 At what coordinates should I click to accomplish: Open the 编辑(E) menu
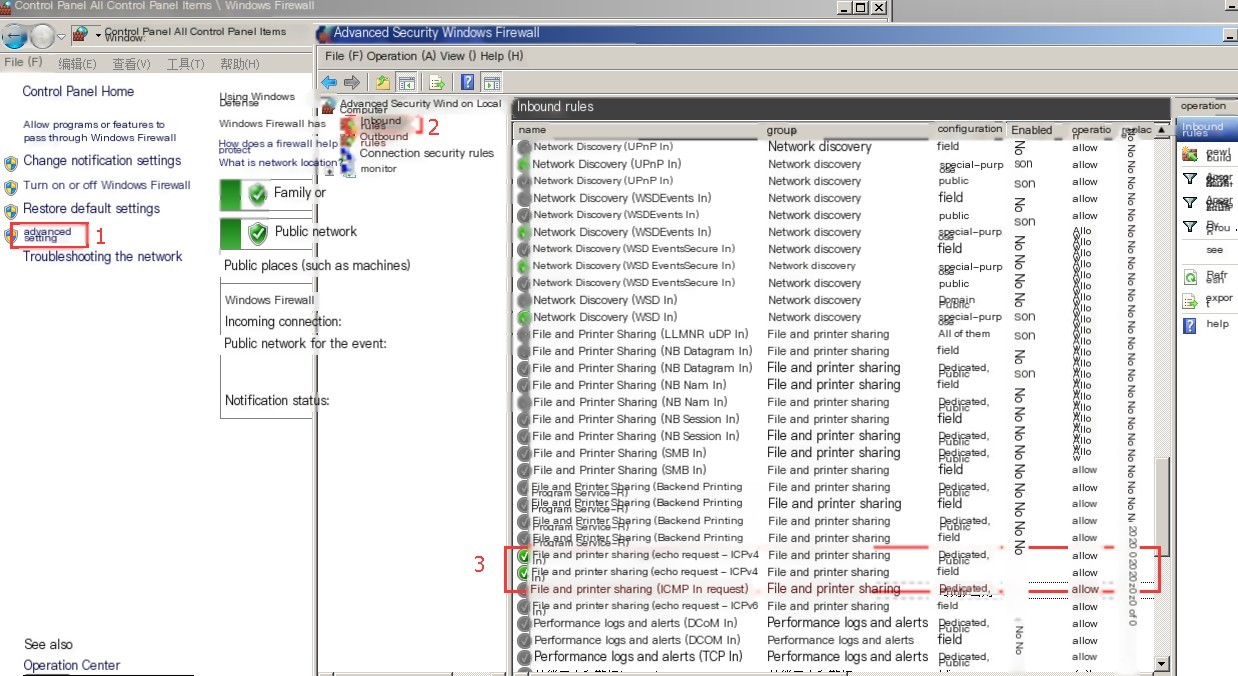coord(77,64)
